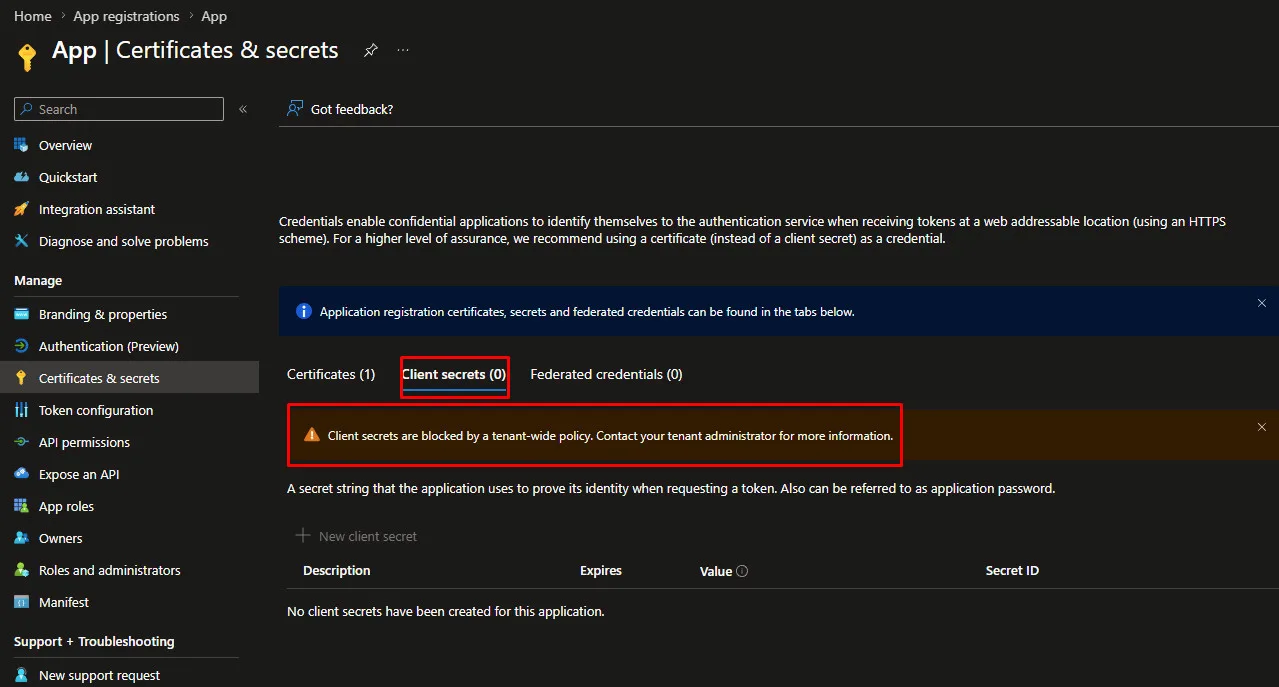Open API permissions in sidebar
1279x687 pixels.
click(x=84, y=442)
